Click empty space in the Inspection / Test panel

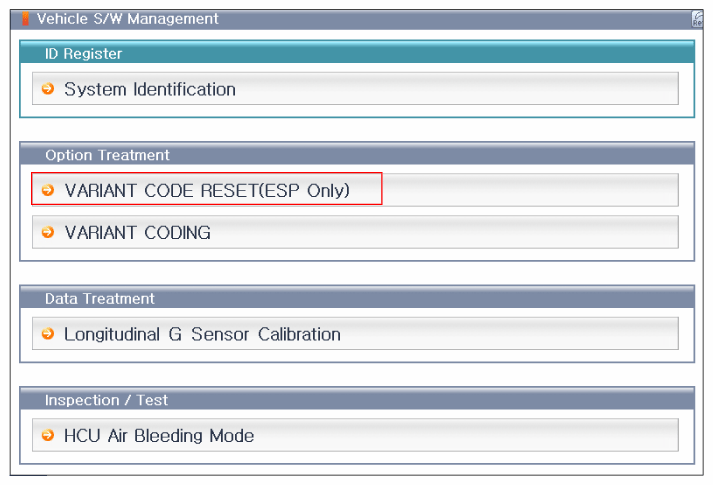point(356,459)
